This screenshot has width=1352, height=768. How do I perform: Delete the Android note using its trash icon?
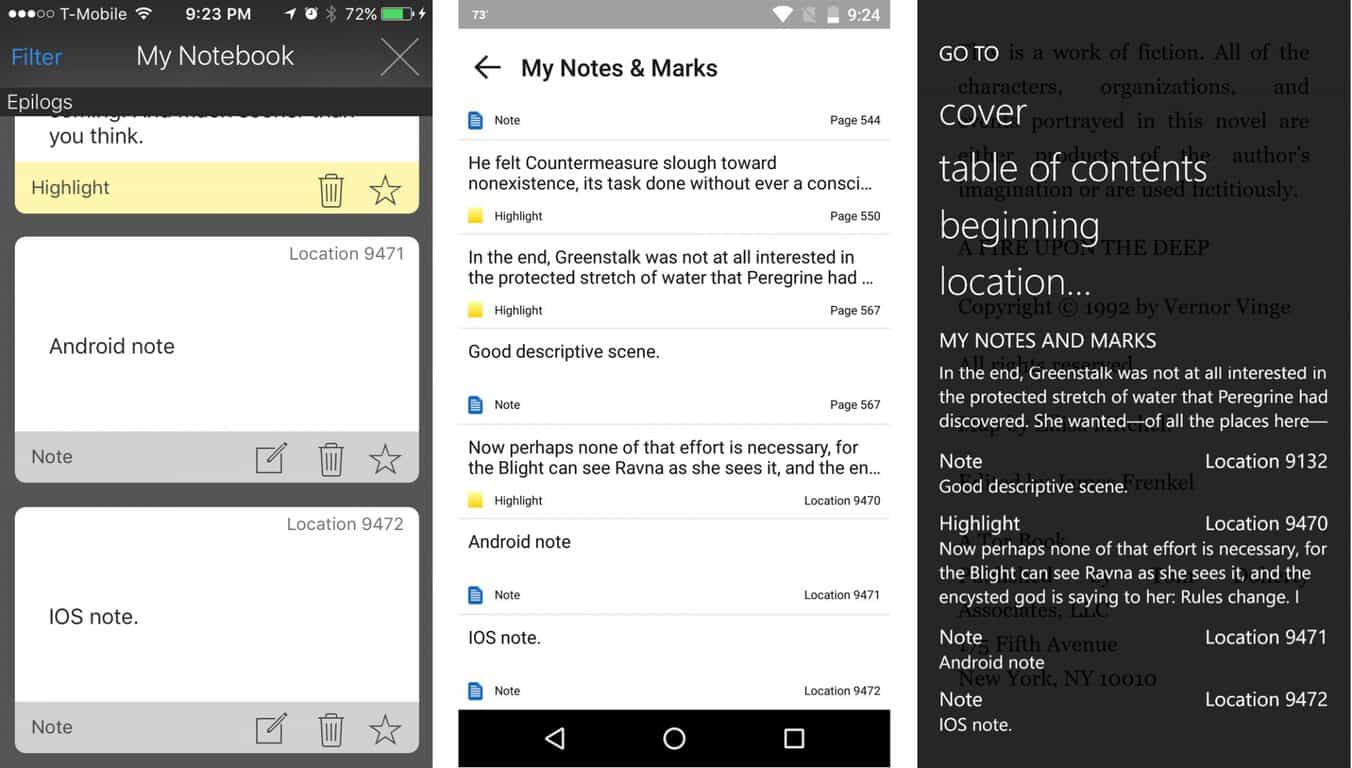[331, 459]
